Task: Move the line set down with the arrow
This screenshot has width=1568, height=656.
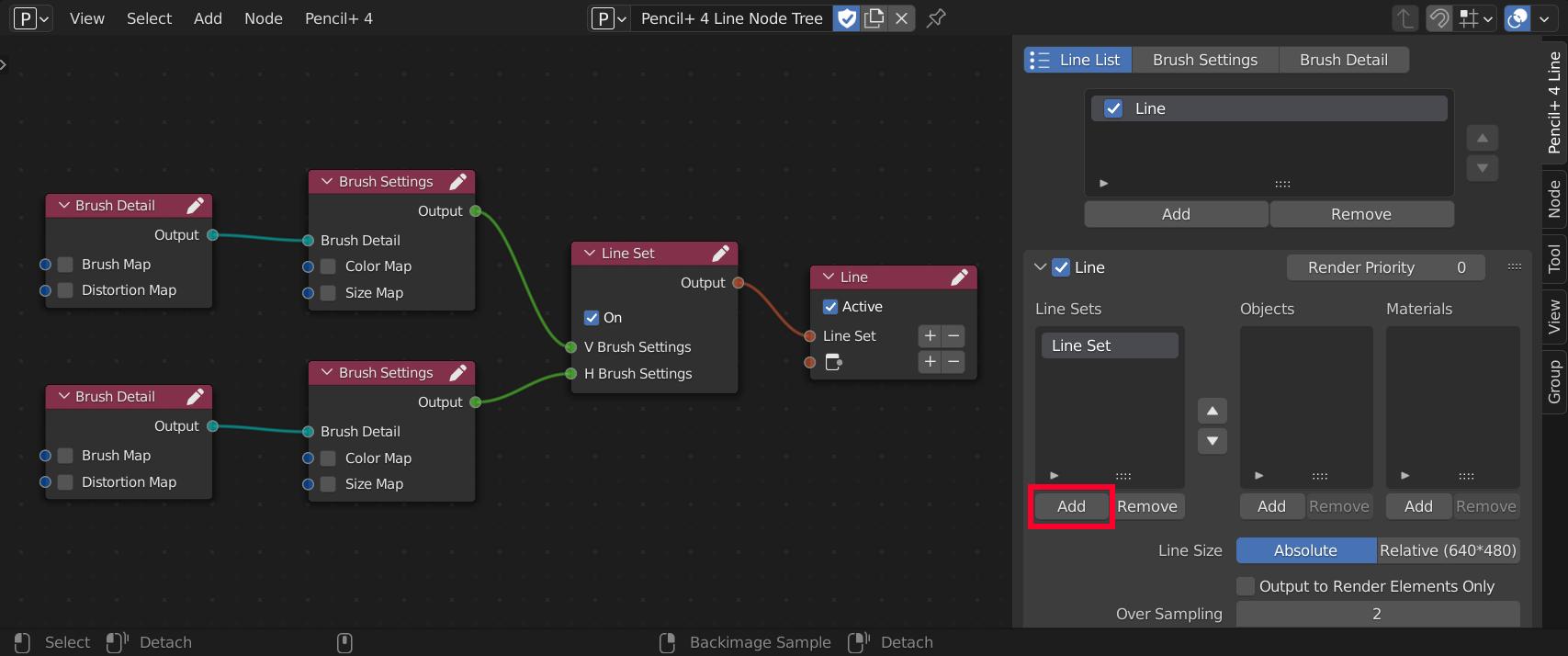Action: tap(1213, 441)
